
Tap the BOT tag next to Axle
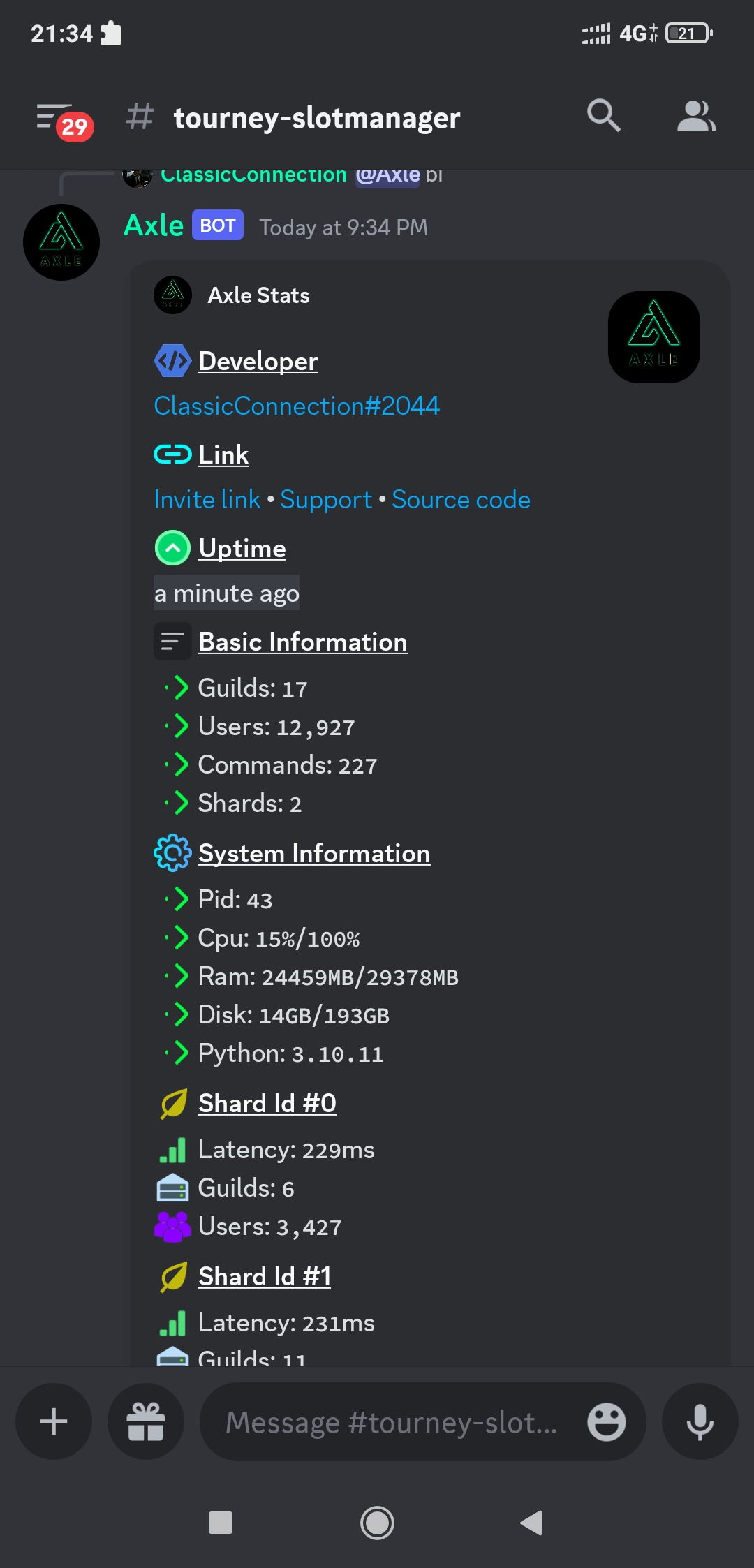pyautogui.click(x=217, y=225)
